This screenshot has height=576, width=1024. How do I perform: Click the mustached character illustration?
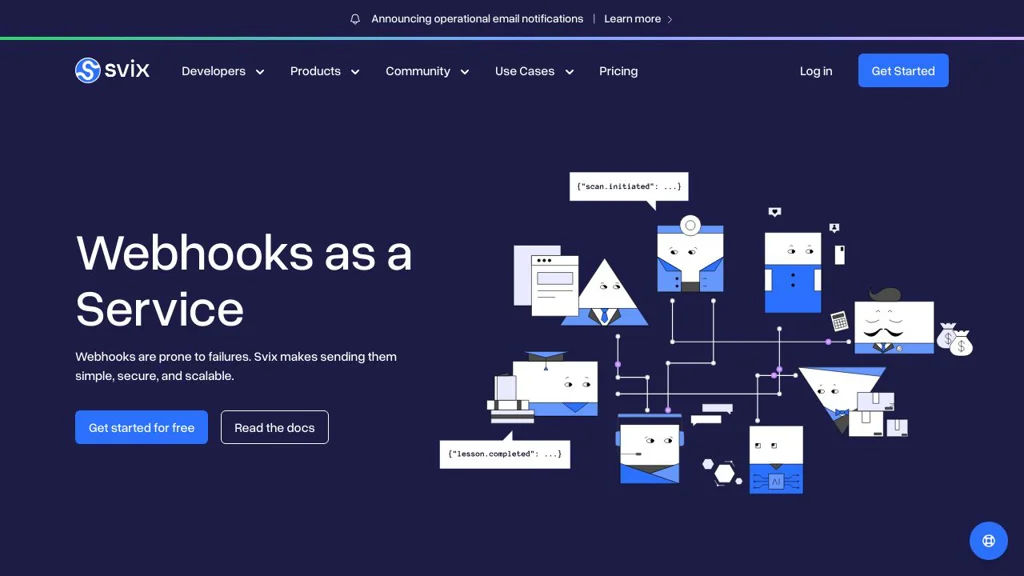click(x=894, y=321)
